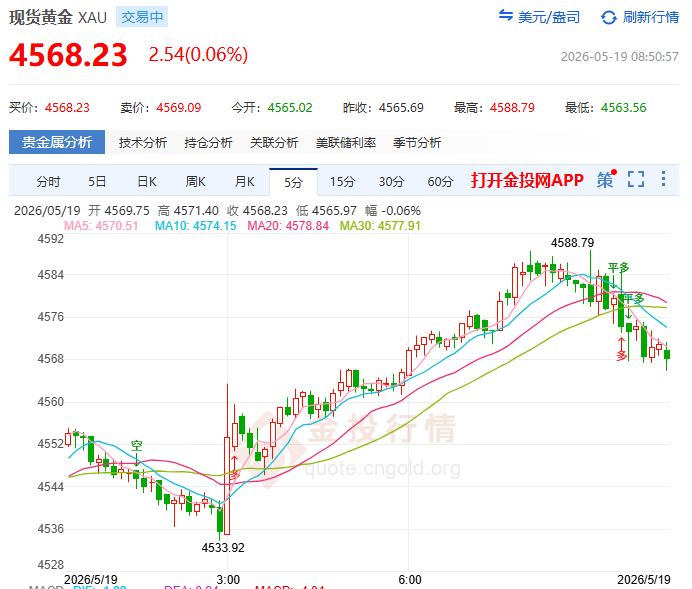Screen dimensions: 692x589
Task: Click the 6:00 time axis label
Action: click(x=410, y=579)
